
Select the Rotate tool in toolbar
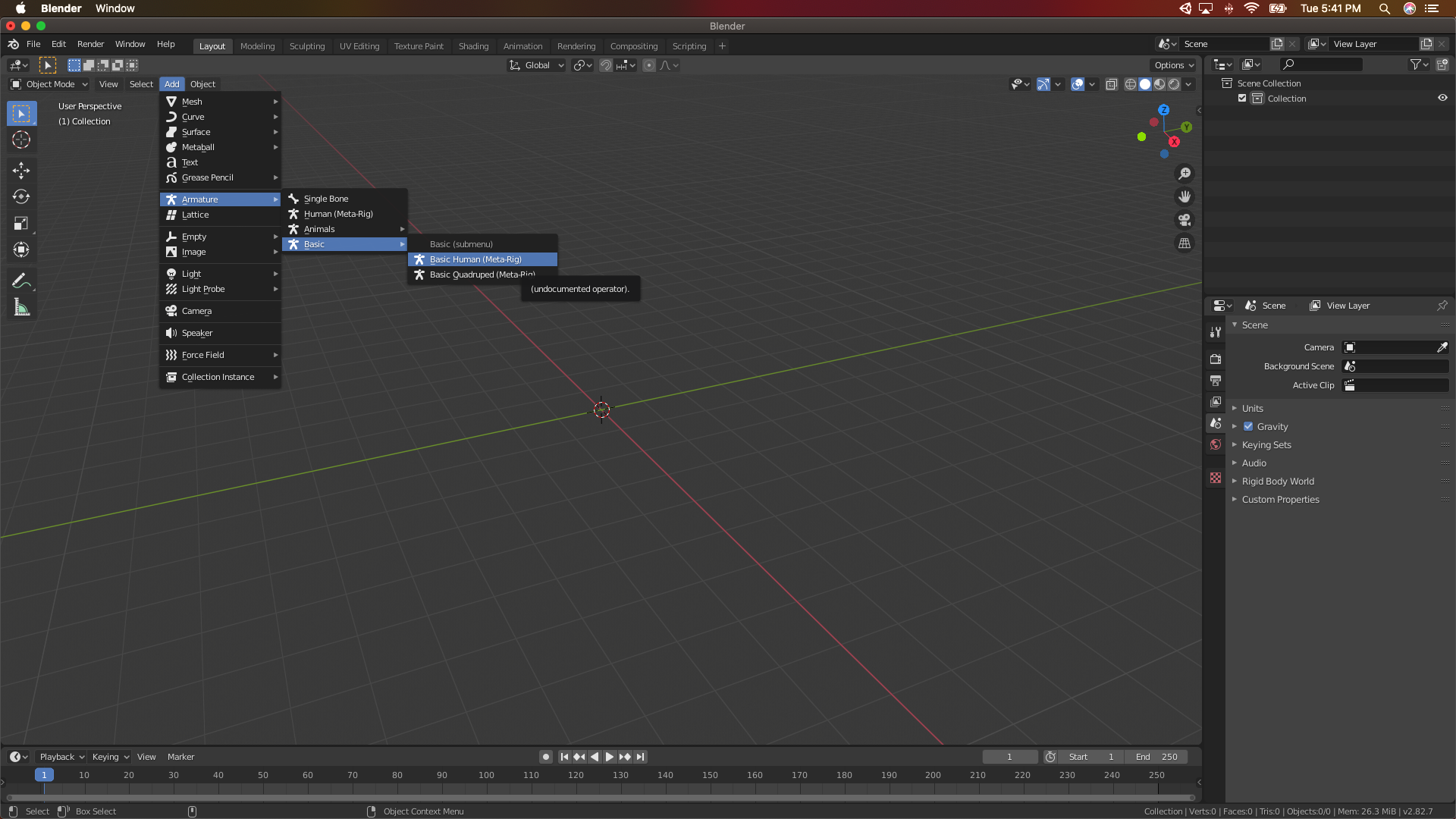(21, 196)
